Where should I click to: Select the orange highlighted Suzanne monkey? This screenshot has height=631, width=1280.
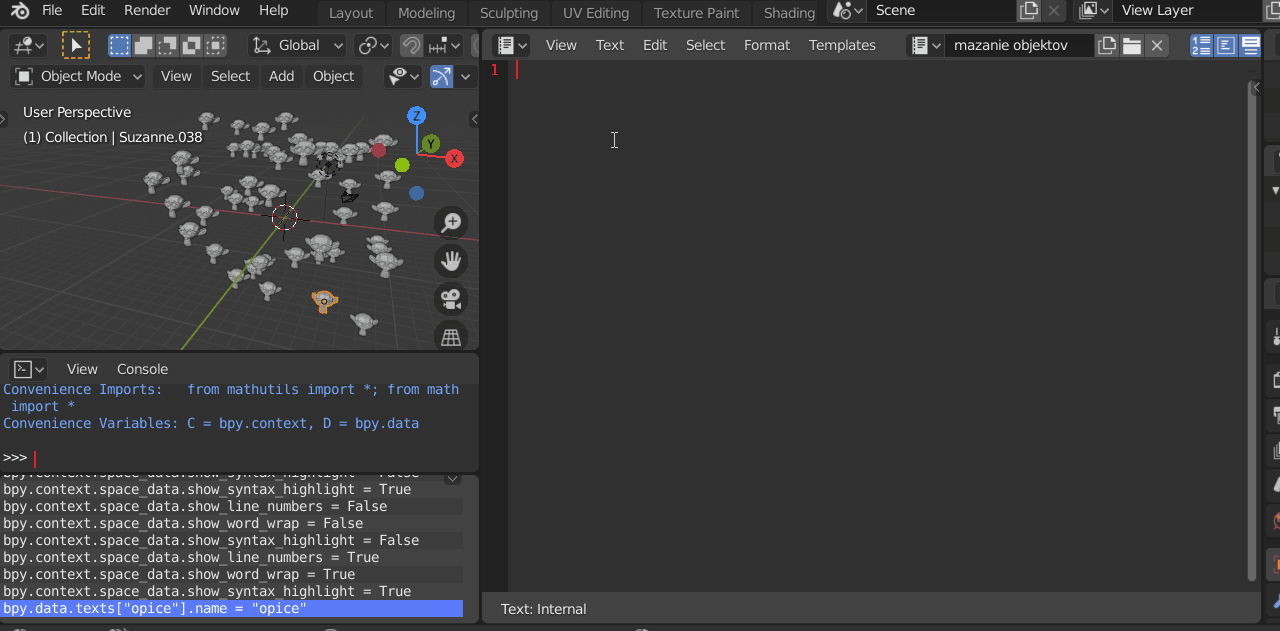pos(323,300)
